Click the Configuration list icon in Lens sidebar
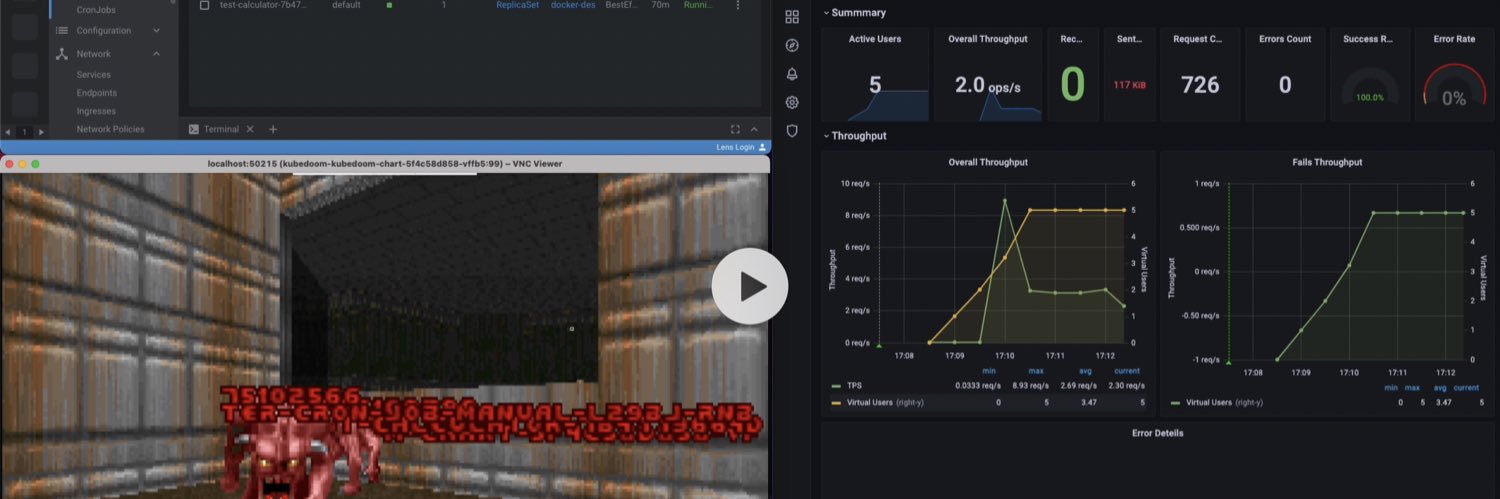1500x499 pixels. 62,31
